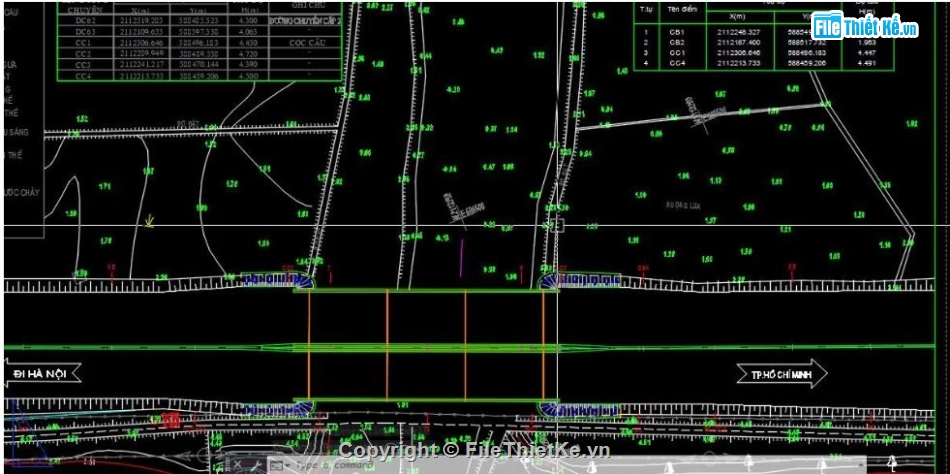Select the value '2112213.733' in right table
Viewport: 950px width, 474px height.
click(737, 62)
